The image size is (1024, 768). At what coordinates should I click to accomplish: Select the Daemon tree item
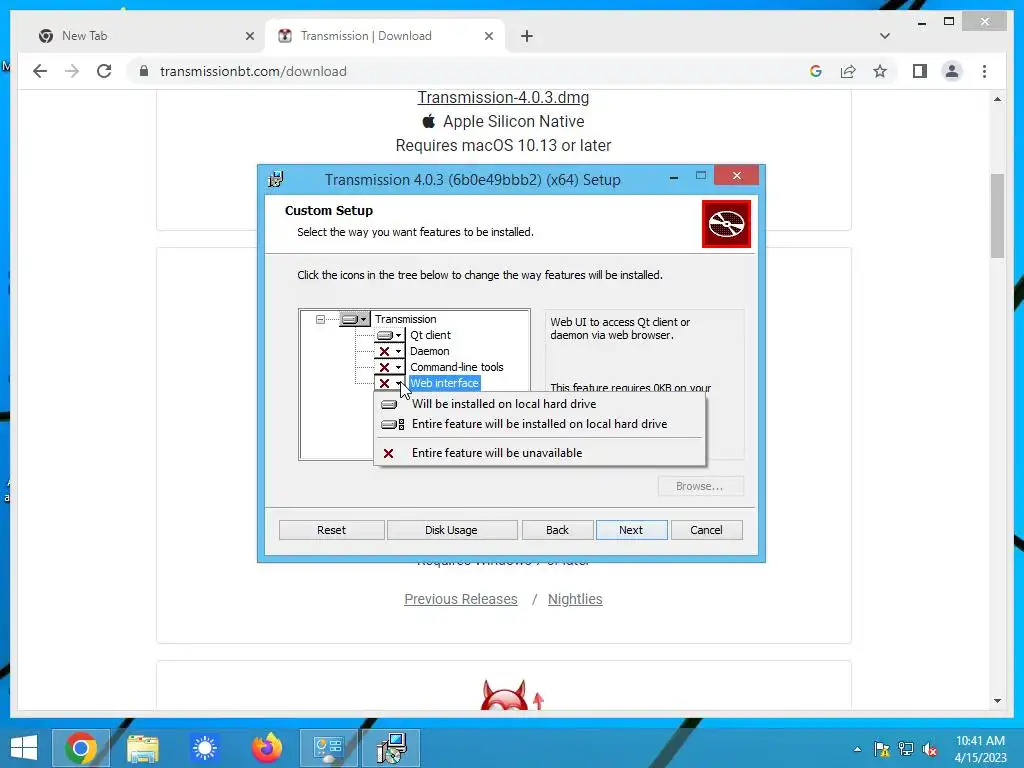[429, 351]
